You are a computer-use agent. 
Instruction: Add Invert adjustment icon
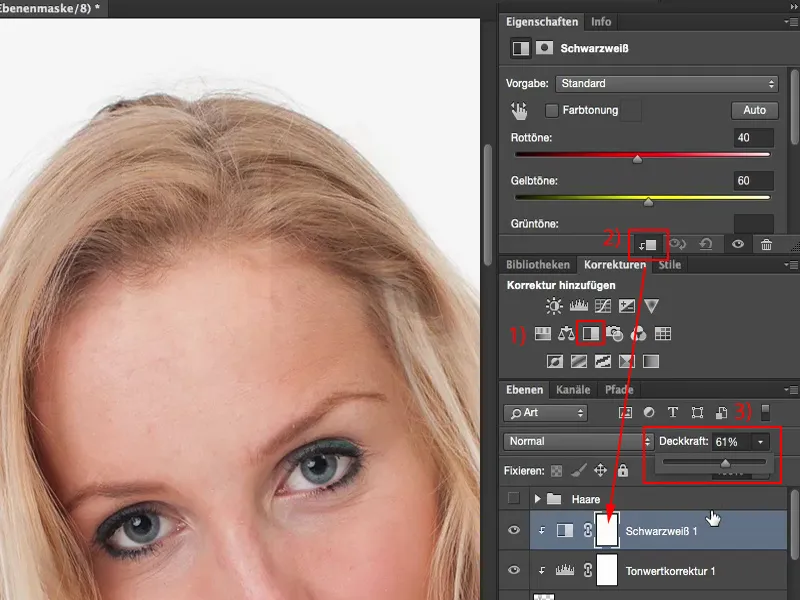[x=555, y=362]
